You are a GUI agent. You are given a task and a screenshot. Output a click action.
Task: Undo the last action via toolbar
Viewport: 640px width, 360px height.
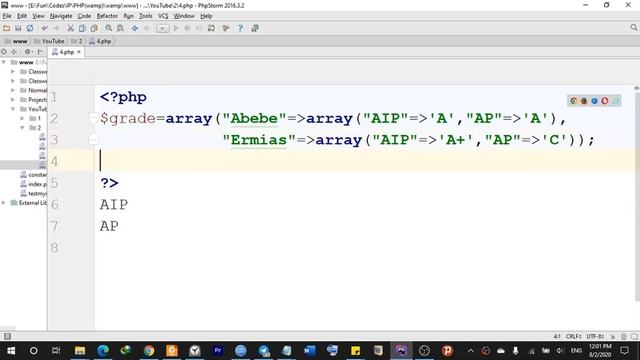(x=44, y=28)
